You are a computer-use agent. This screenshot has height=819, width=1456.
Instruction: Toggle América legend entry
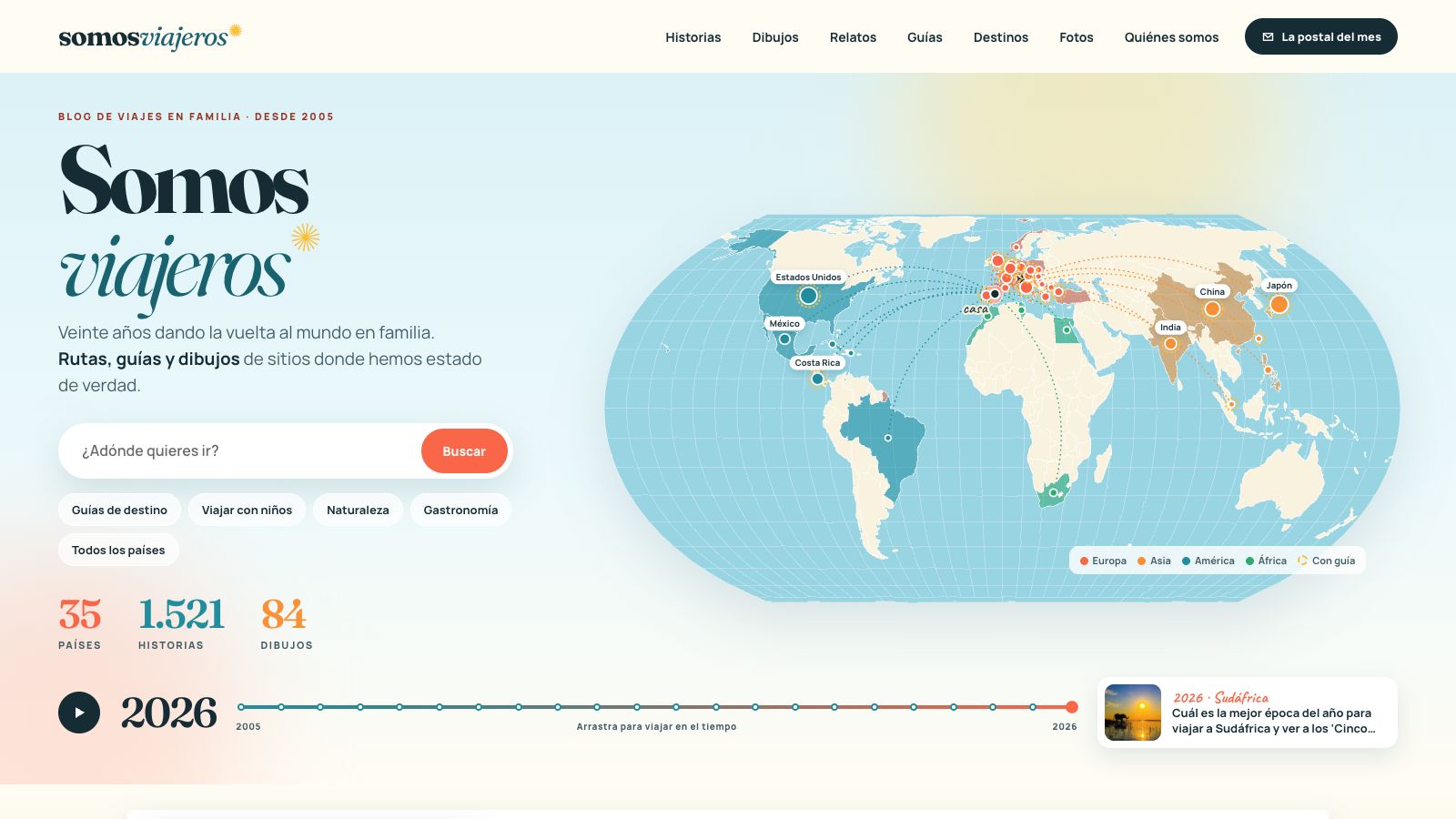click(x=1208, y=561)
